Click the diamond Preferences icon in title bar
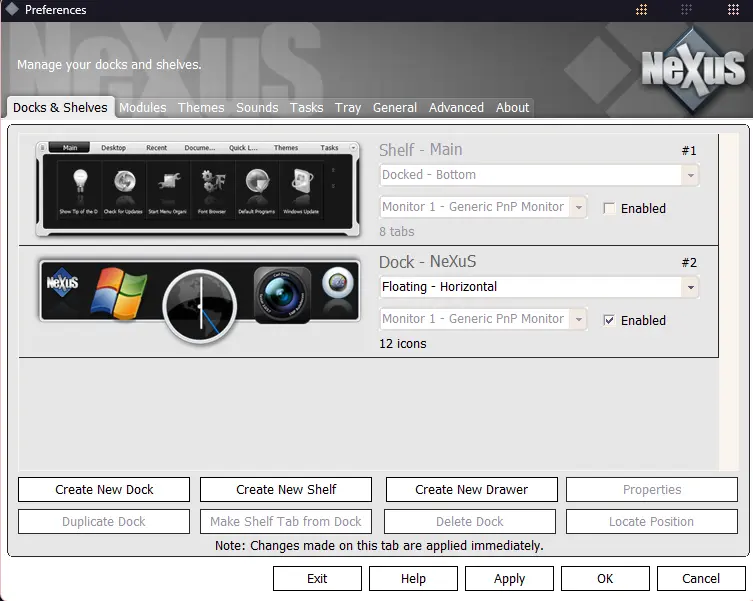Viewport: 753px width, 601px height. tap(12, 9)
